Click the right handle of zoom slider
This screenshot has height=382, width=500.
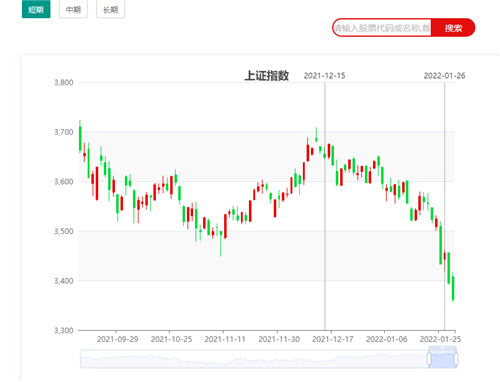click(x=456, y=359)
